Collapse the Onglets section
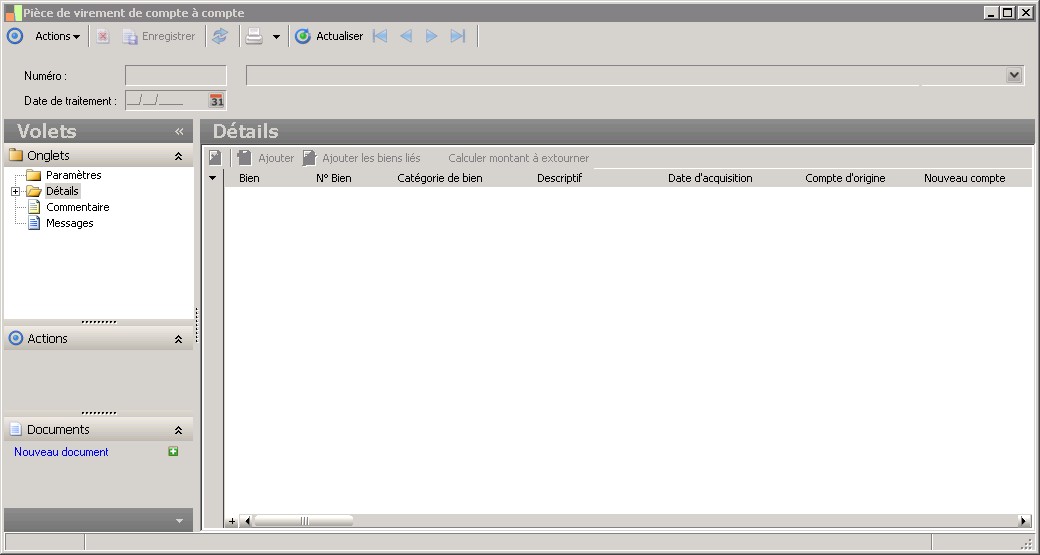1040x555 pixels. (178, 156)
